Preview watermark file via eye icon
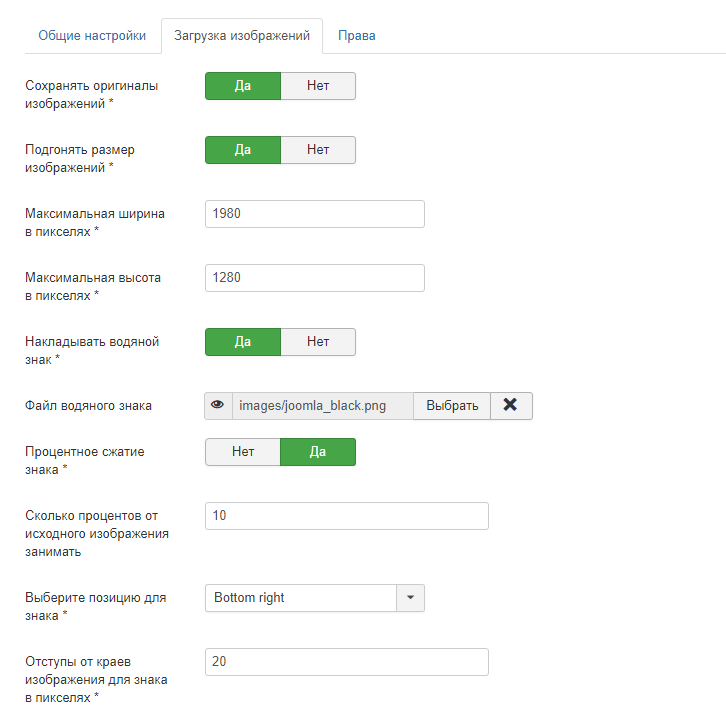 (x=218, y=406)
